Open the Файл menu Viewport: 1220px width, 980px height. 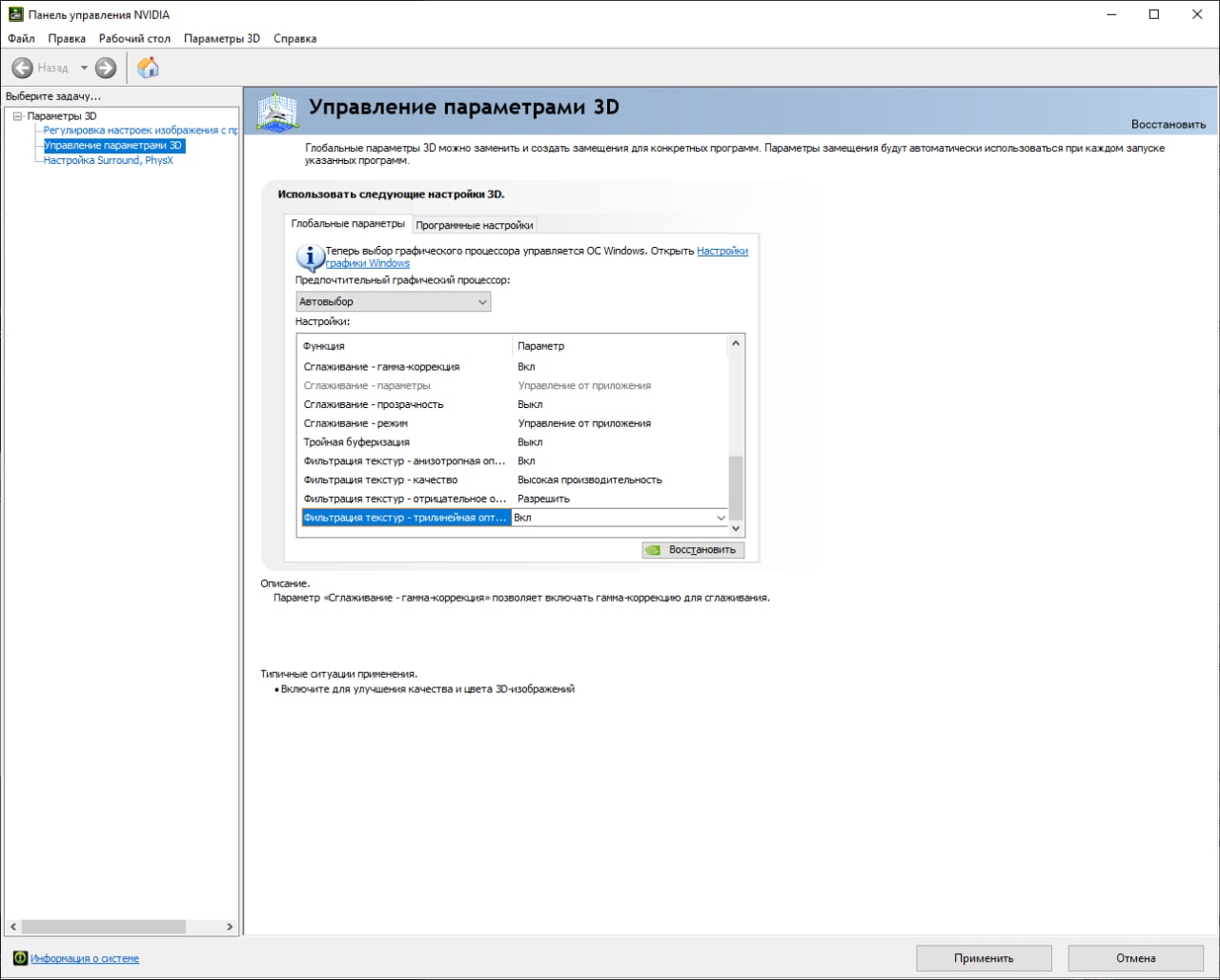21,39
